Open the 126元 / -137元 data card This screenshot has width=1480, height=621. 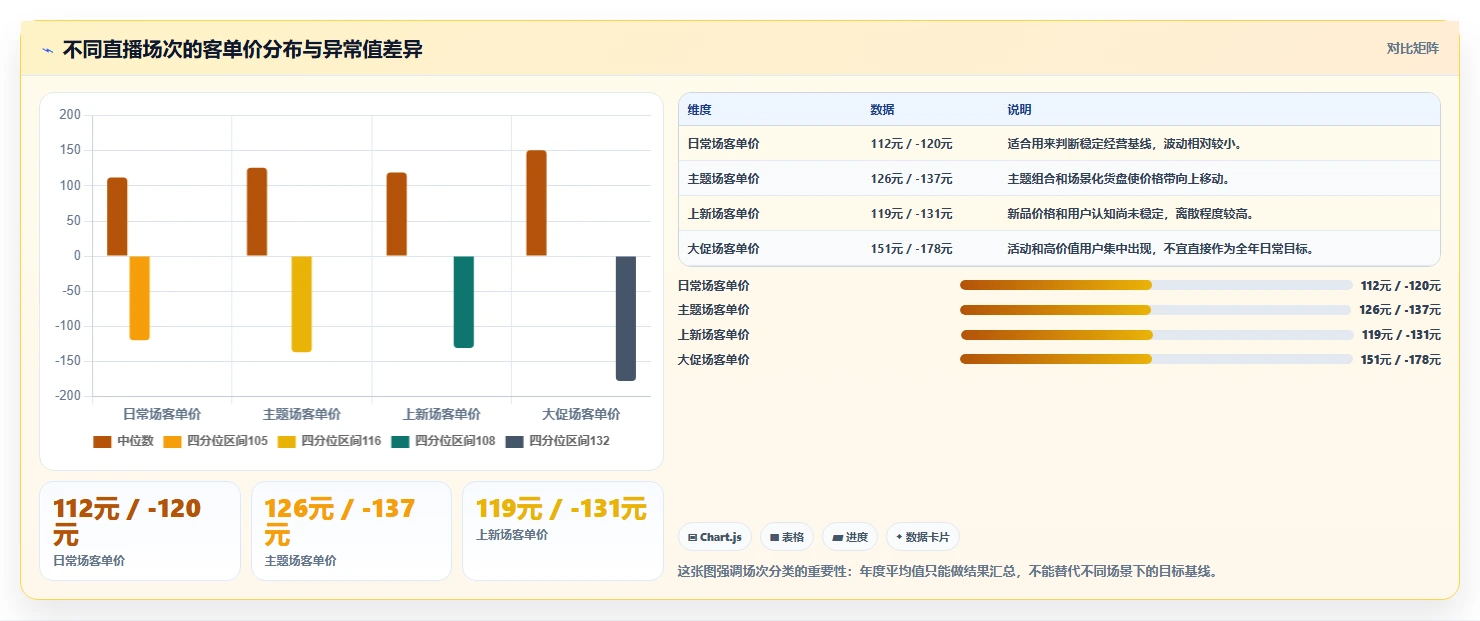pos(351,531)
